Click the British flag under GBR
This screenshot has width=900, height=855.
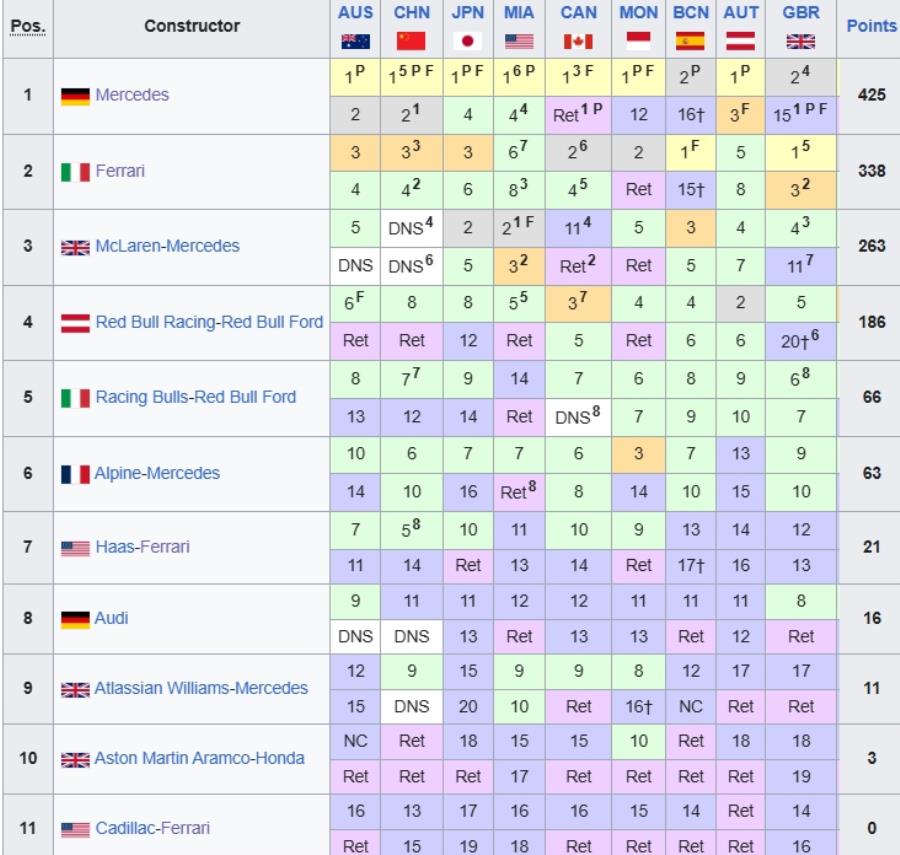pyautogui.click(x=800, y=41)
